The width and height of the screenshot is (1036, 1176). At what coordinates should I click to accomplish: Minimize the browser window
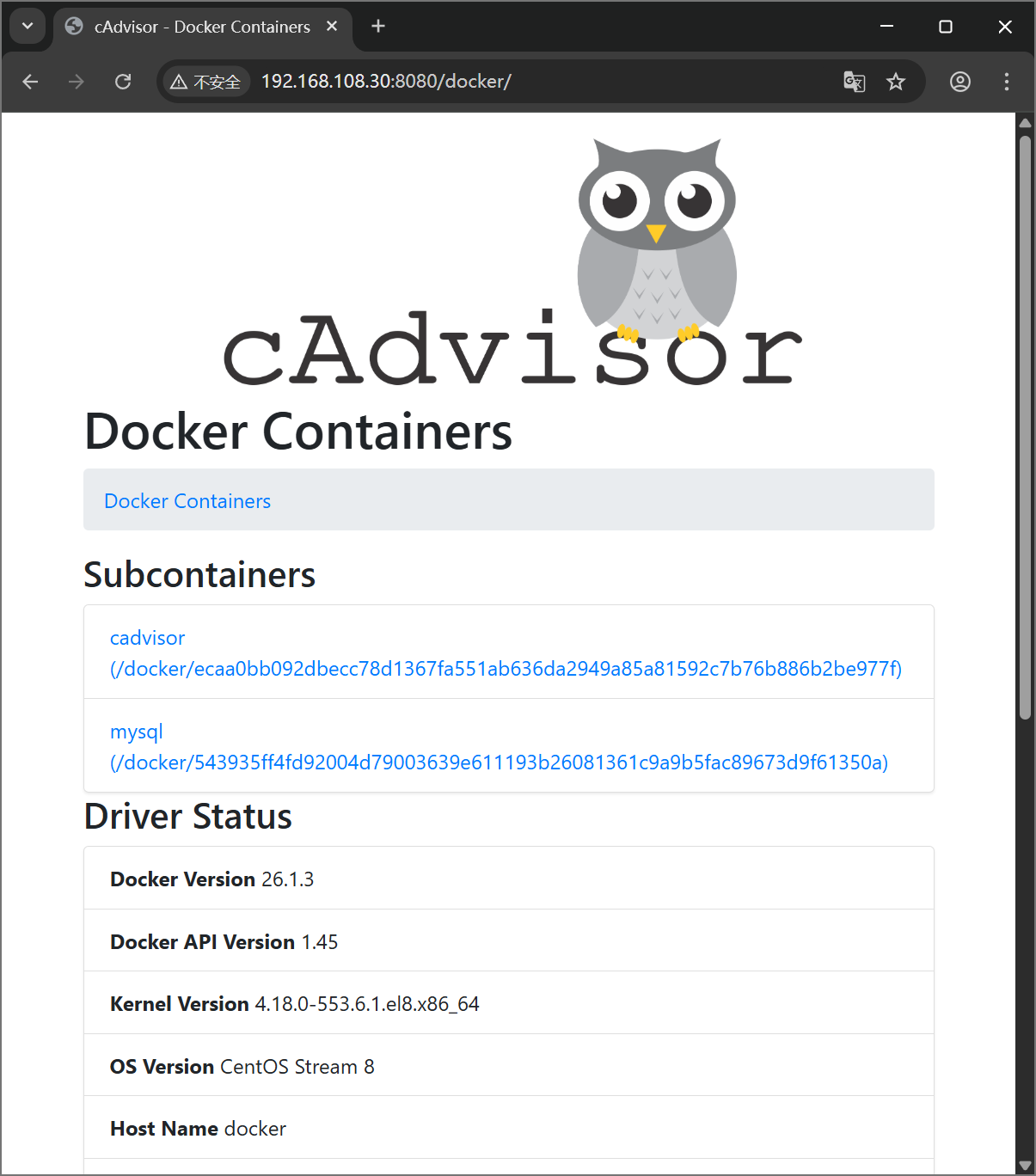pos(886,27)
